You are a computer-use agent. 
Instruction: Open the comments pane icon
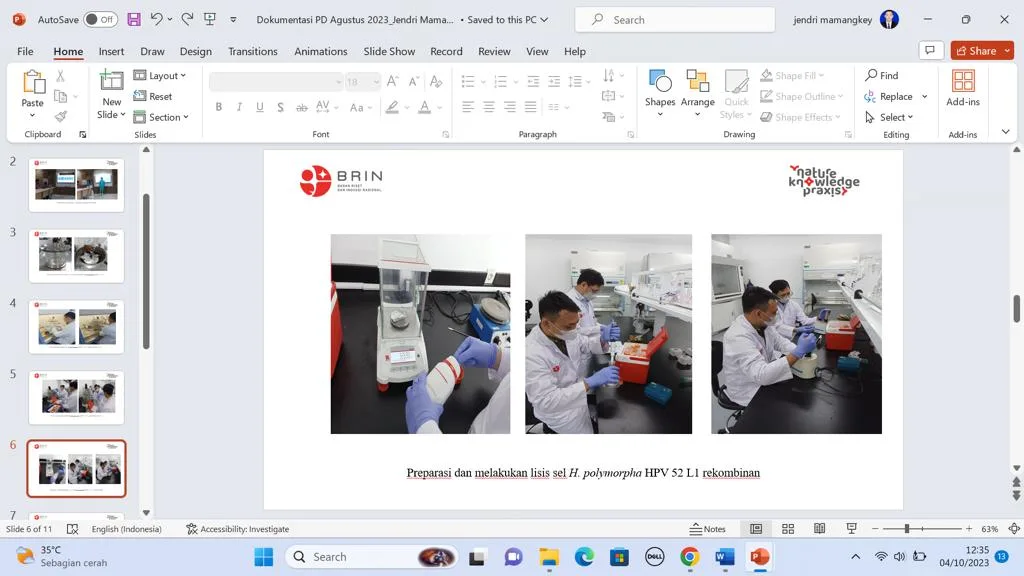[930, 50]
